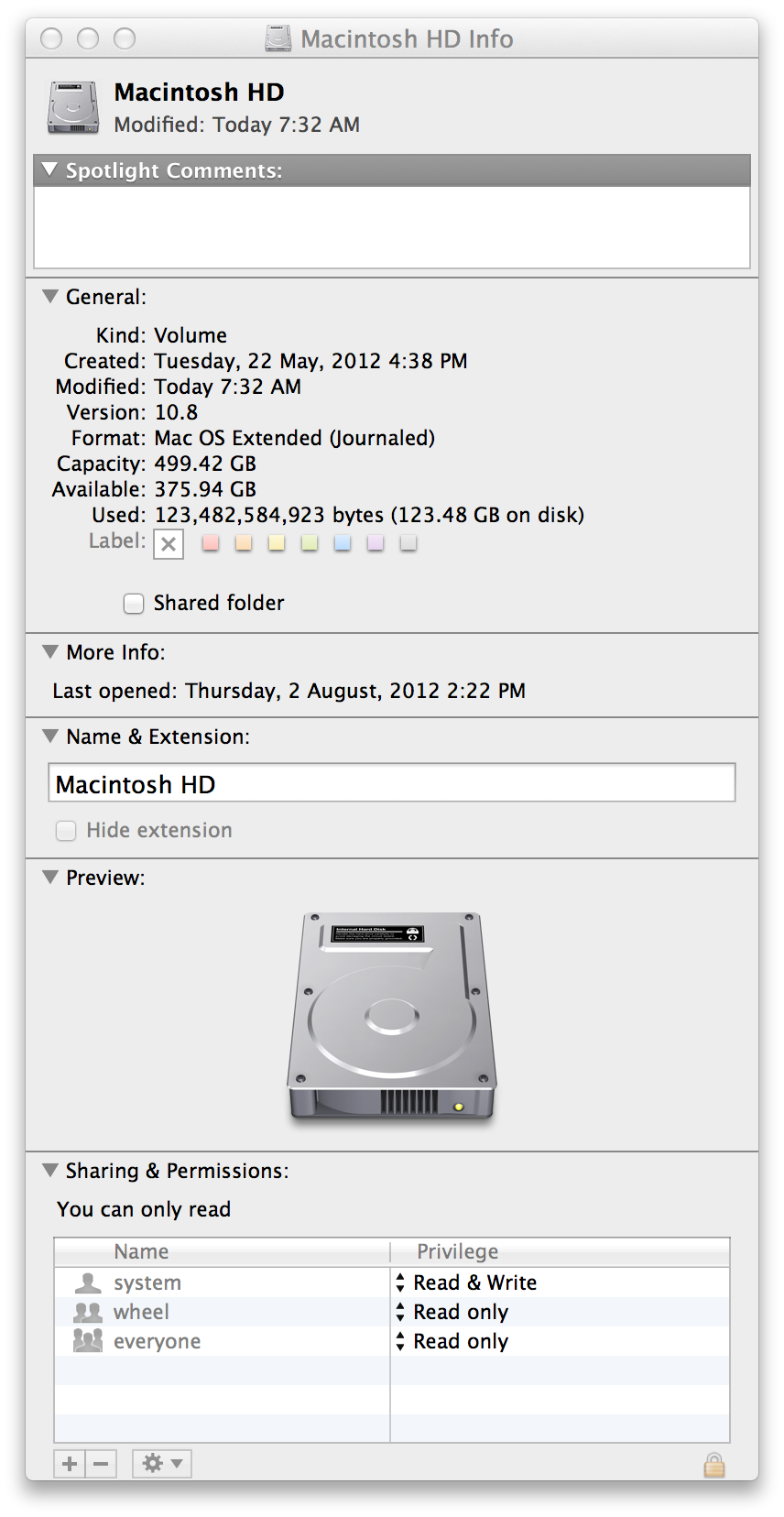
Task: Open privilege dropdown for system
Action: pos(400,1282)
